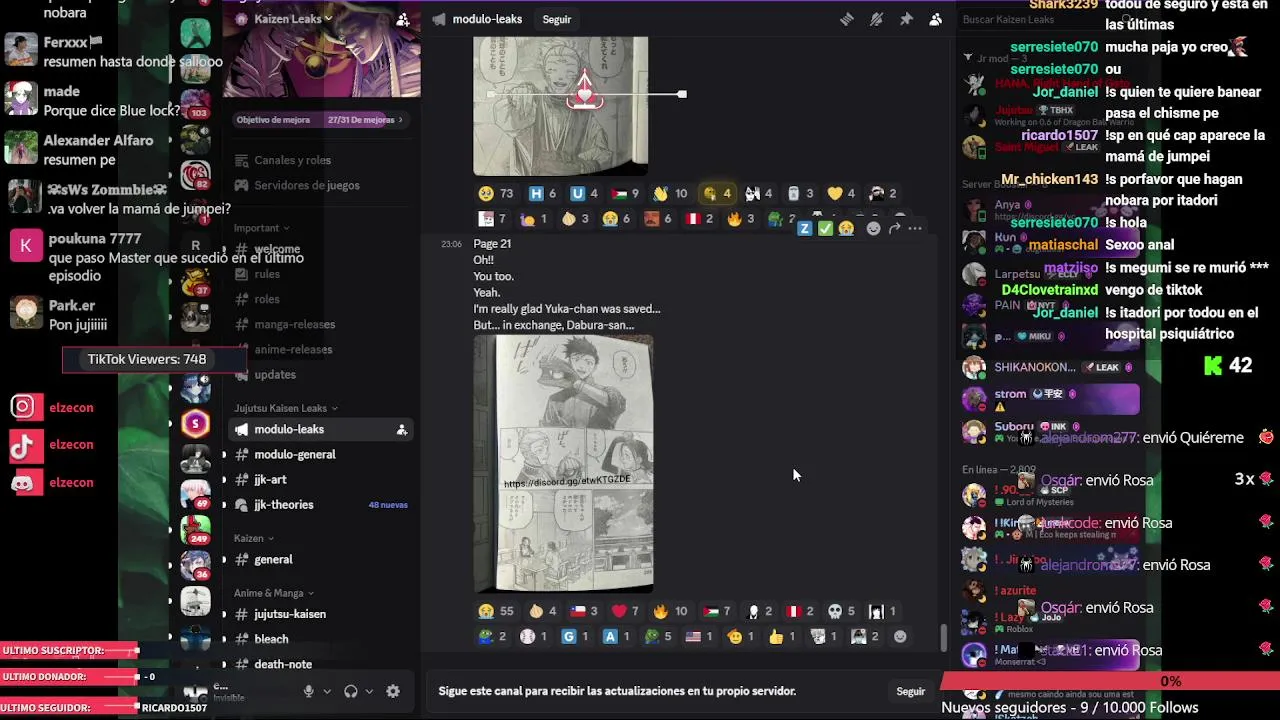Toggle pleading face reaction with 73
Image resolution: width=1280 pixels, height=720 pixels.
[x=495, y=193]
